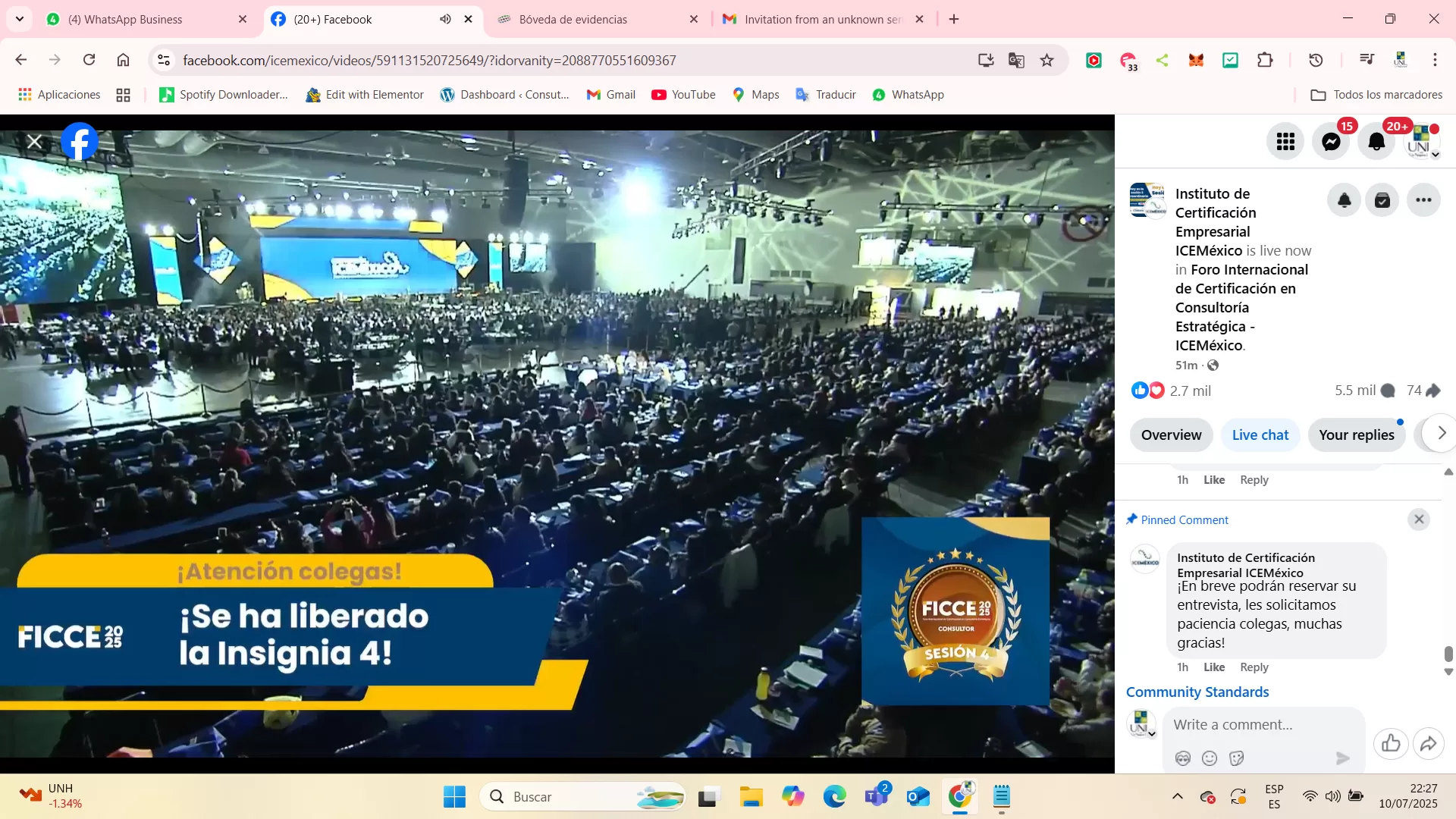Open the comment-as profile switcher arrow
Viewport: 1456px width, 819px height.
(1152, 734)
